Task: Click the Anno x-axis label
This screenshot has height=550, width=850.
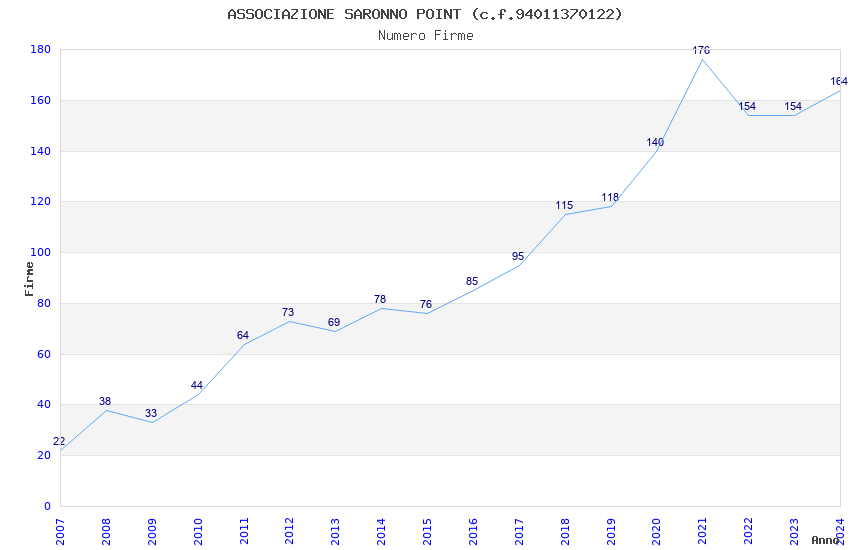Action: pos(825,540)
